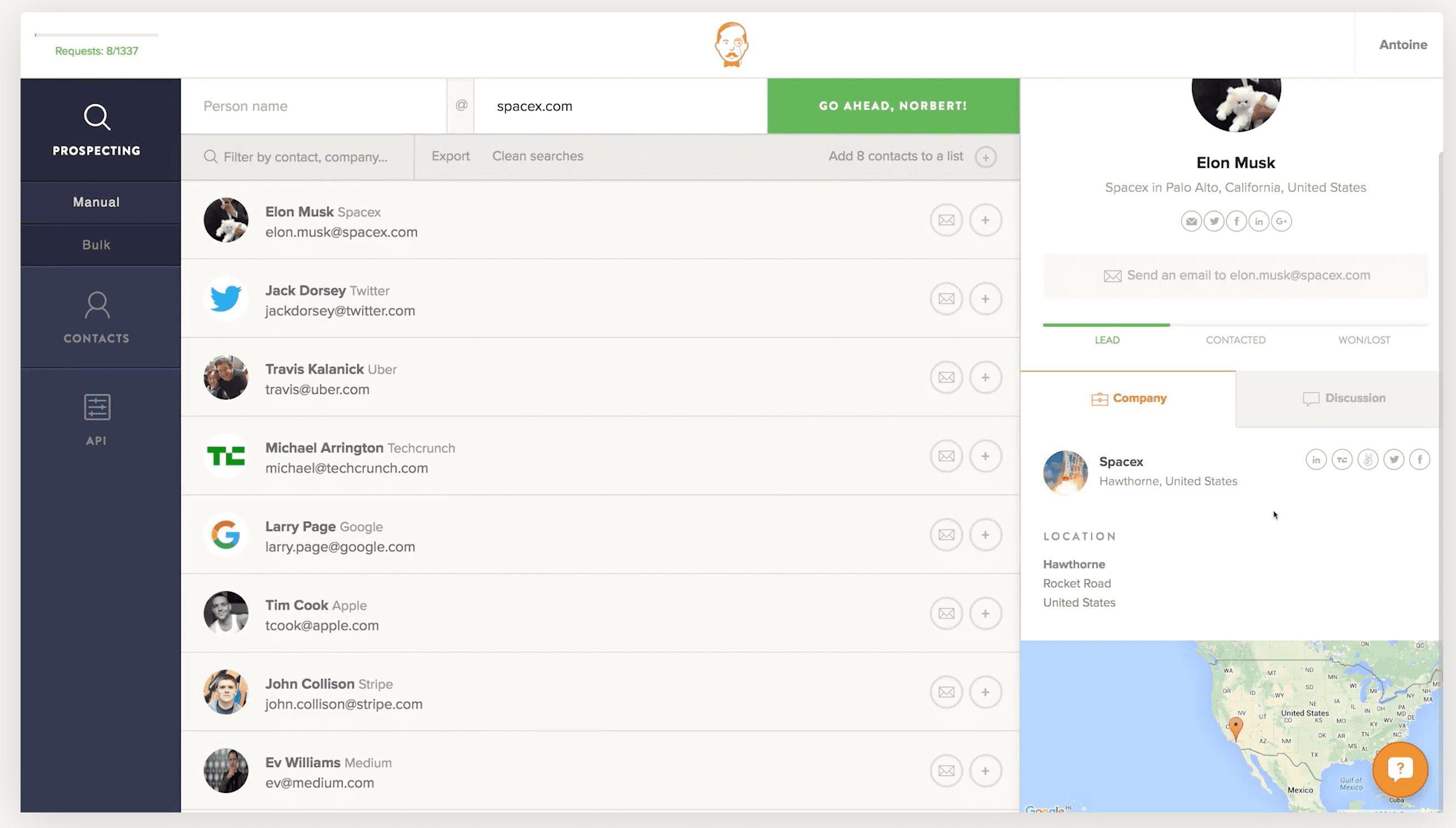Open Elon Musk's Twitter profile icon
This screenshot has height=828, width=1456.
click(1214, 221)
